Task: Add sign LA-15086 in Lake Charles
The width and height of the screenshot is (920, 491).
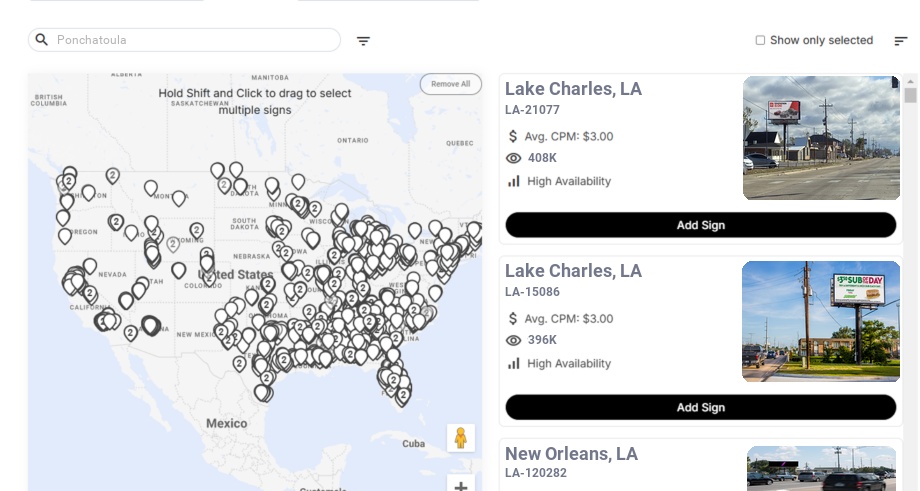Action: [x=700, y=407]
